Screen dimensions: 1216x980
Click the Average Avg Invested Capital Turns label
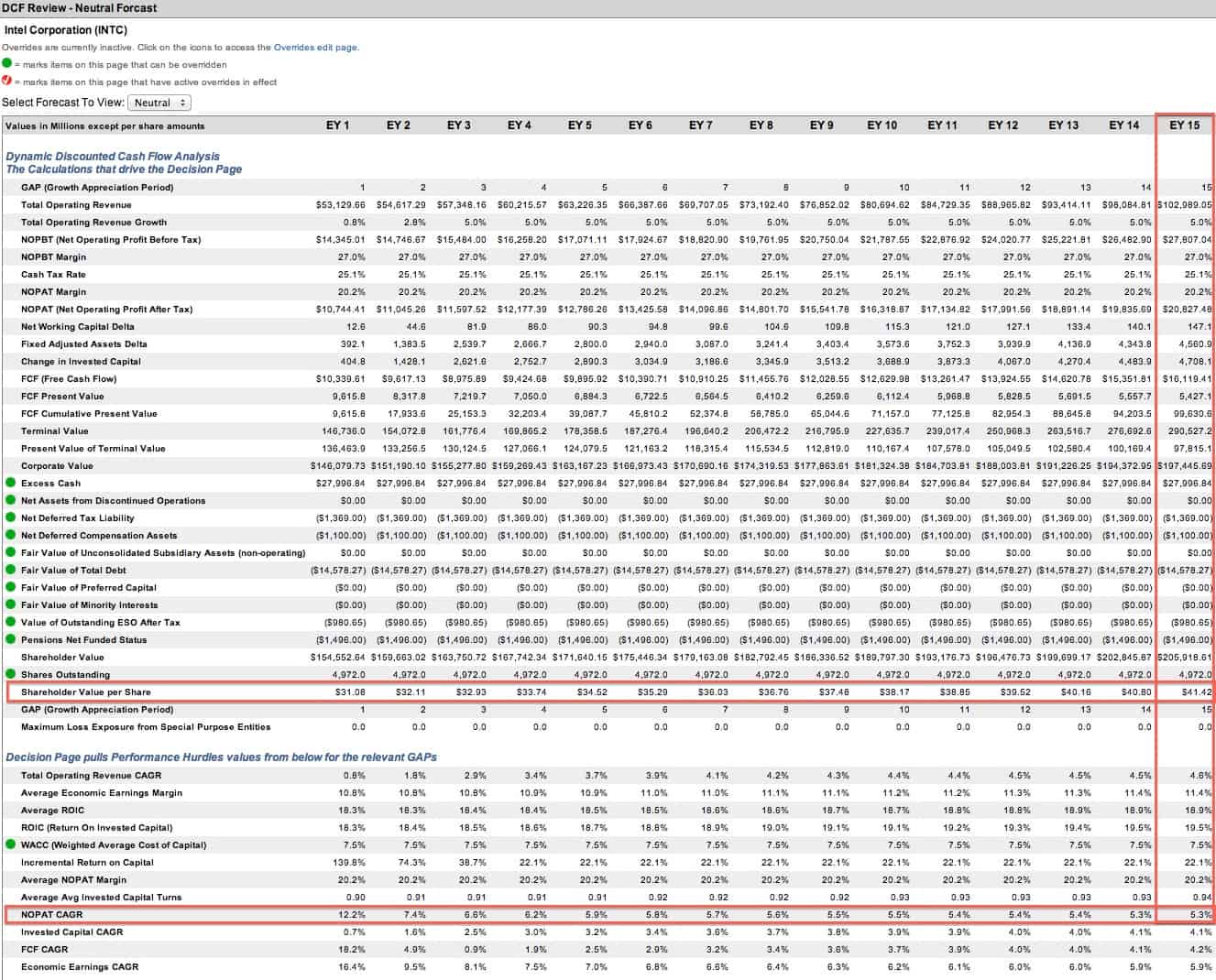click(x=101, y=898)
